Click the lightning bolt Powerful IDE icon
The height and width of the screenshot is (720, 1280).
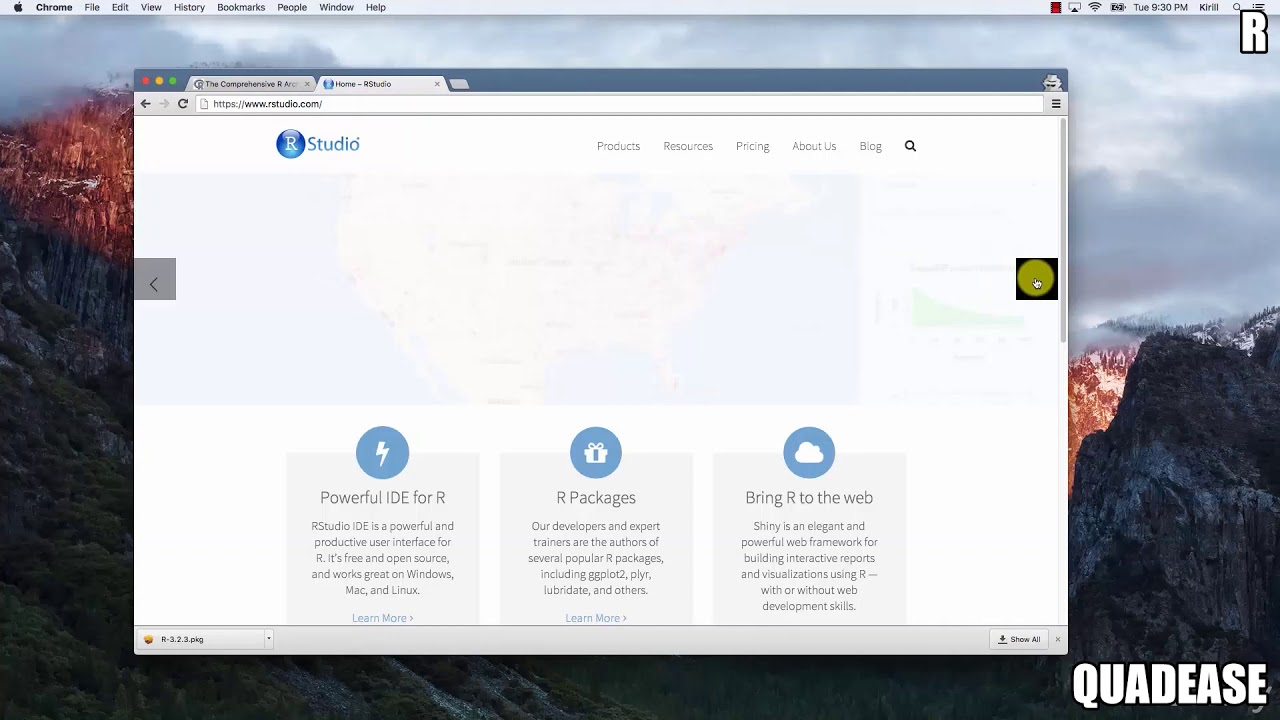(382, 453)
